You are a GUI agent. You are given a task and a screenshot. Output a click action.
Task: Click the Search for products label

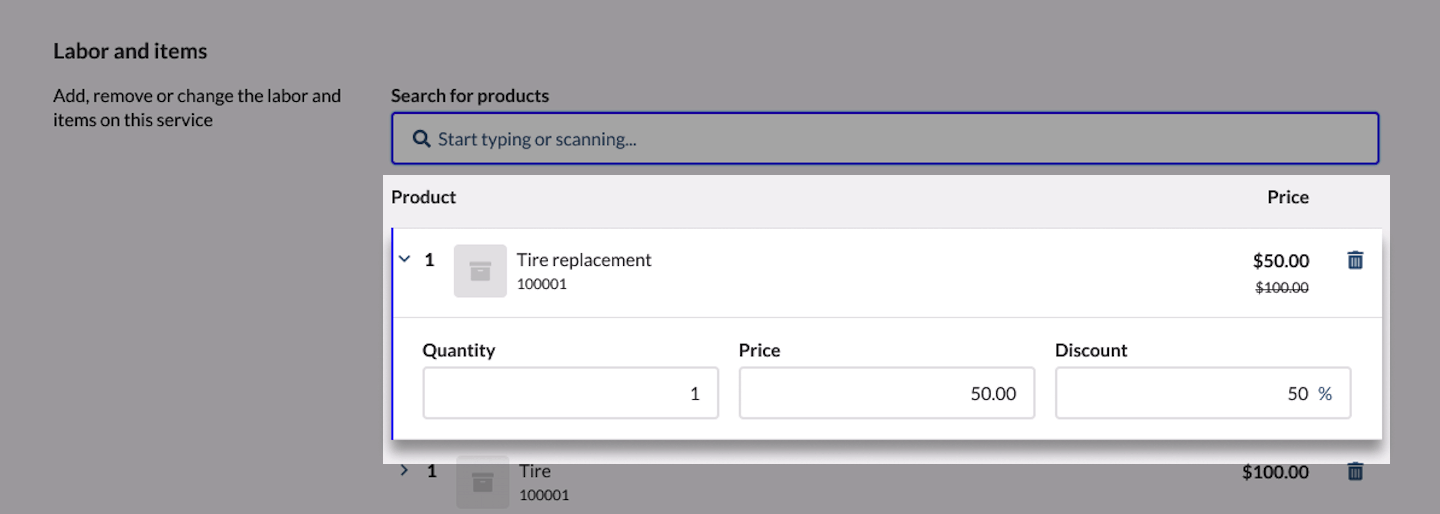[x=470, y=96]
